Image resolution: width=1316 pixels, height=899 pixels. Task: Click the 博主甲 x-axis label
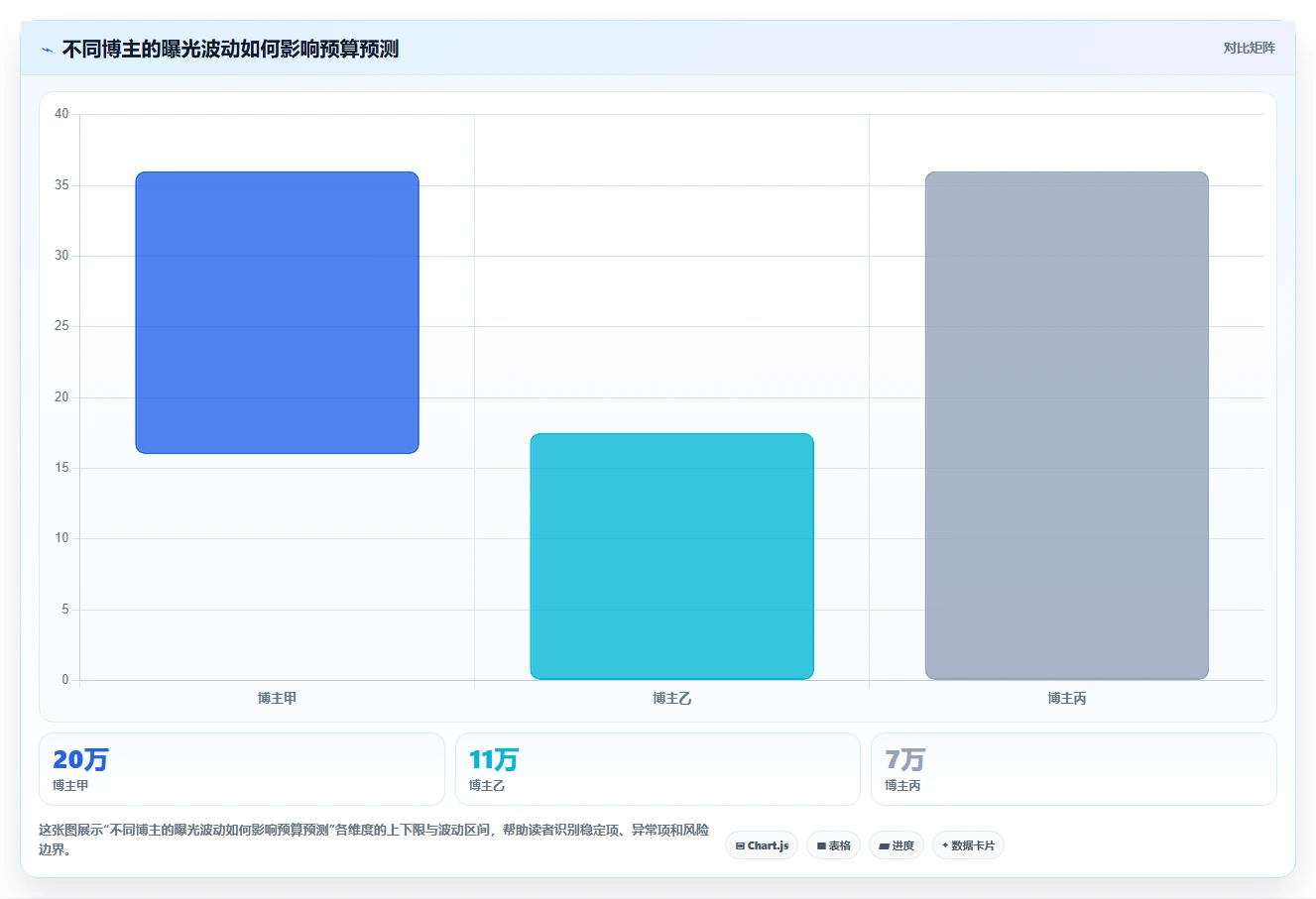click(278, 698)
